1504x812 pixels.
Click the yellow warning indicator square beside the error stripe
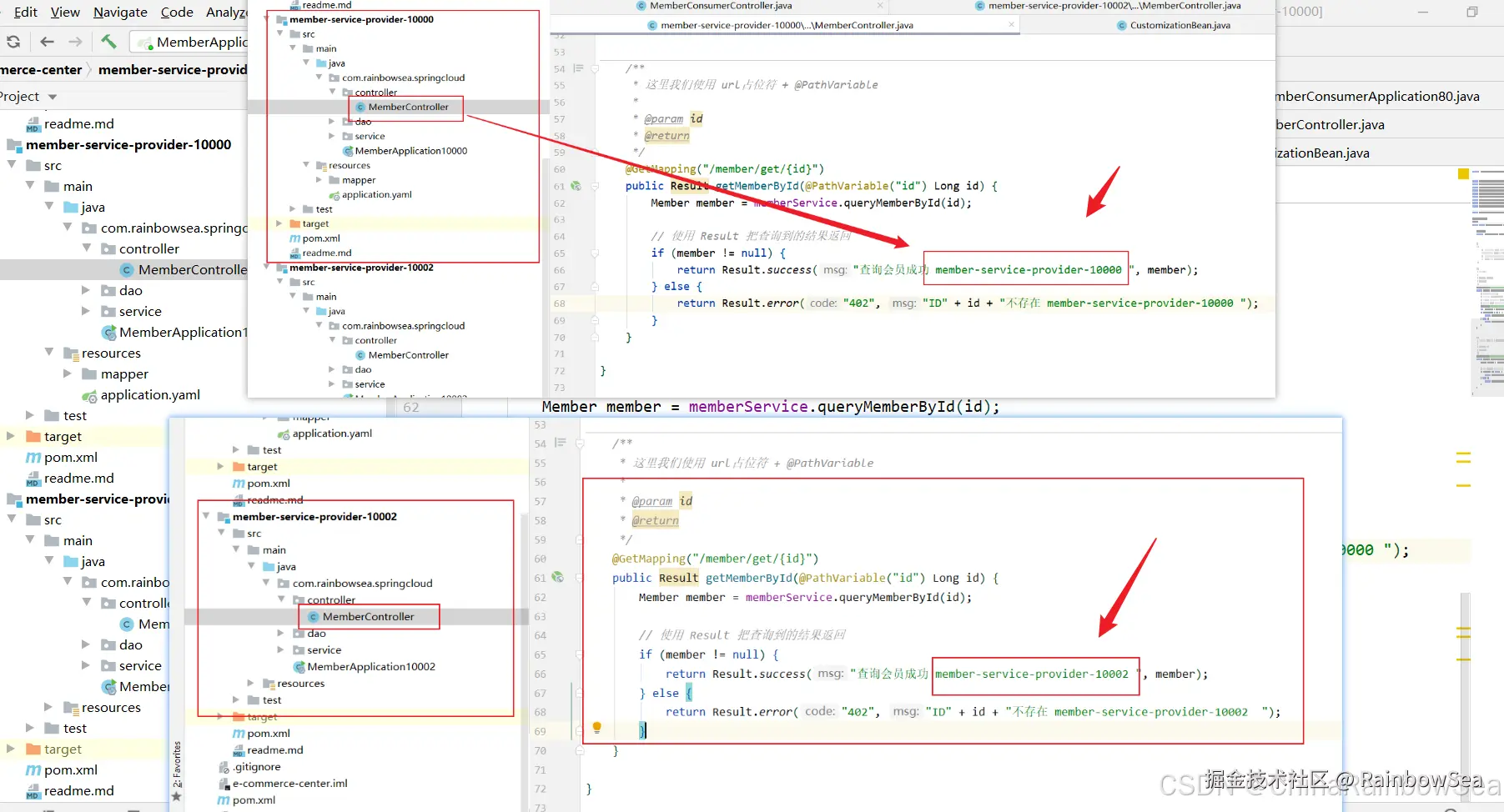point(1463,173)
